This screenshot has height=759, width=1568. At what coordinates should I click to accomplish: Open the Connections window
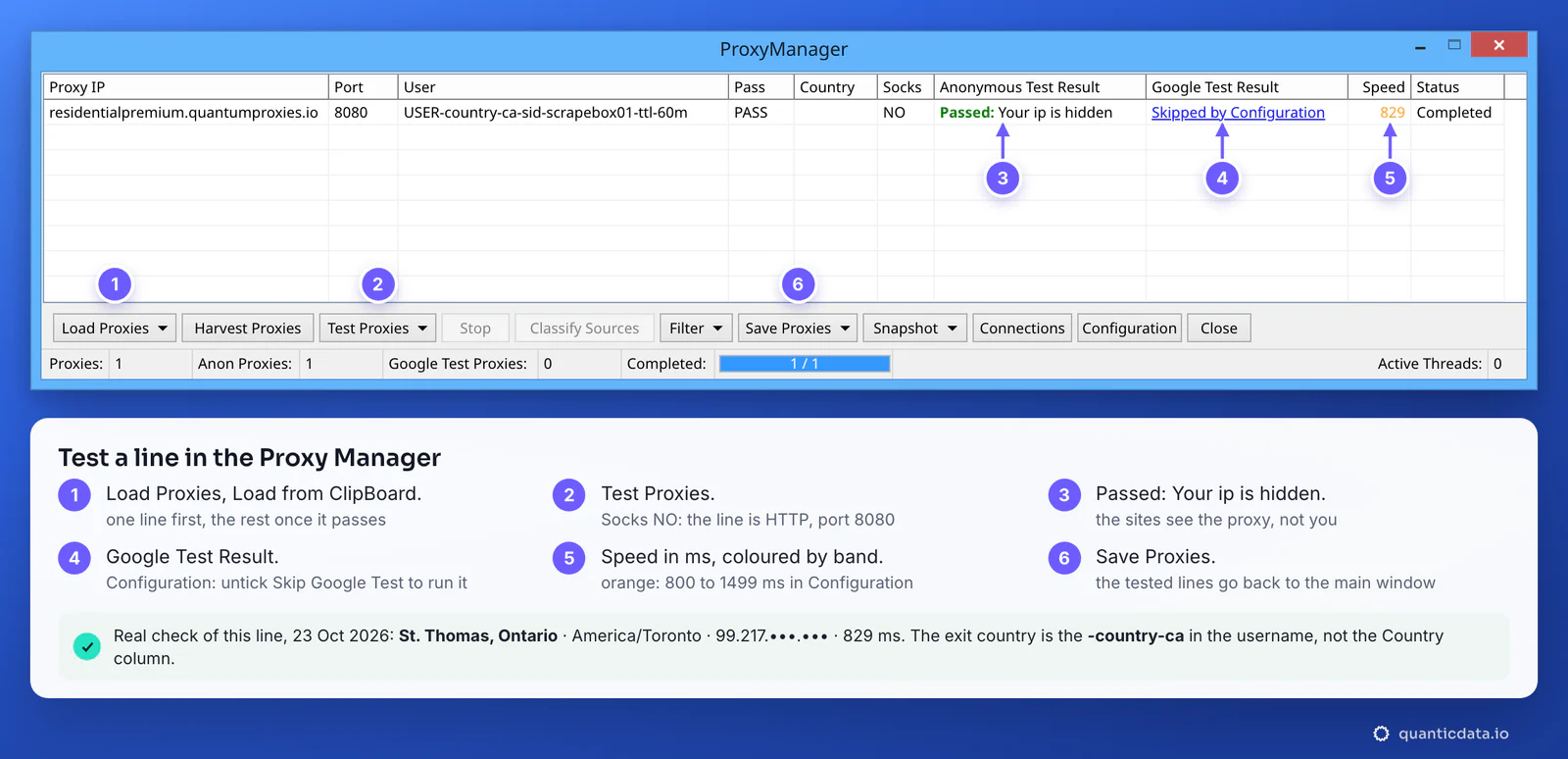click(x=1022, y=329)
